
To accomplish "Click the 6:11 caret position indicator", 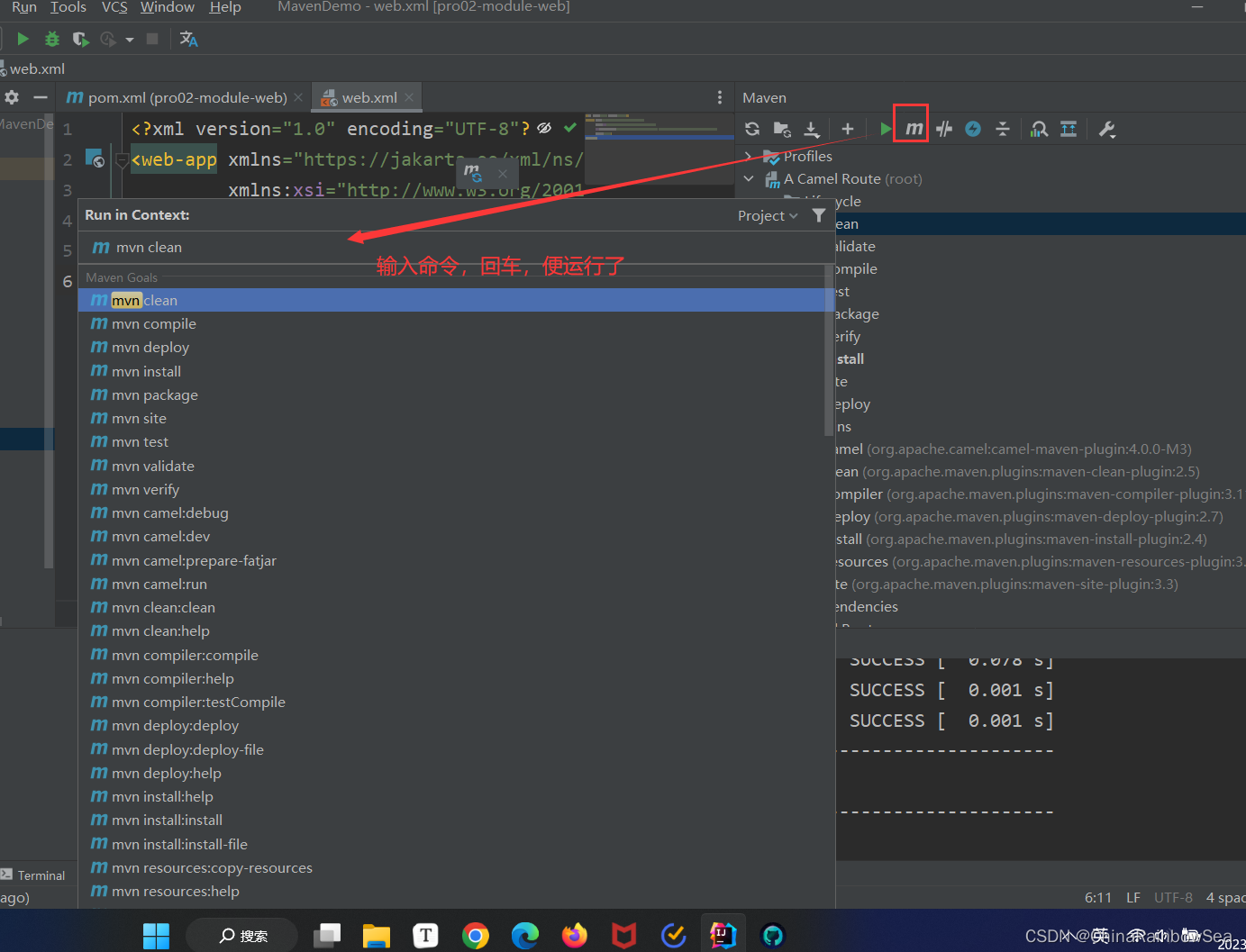I will click(x=1098, y=897).
